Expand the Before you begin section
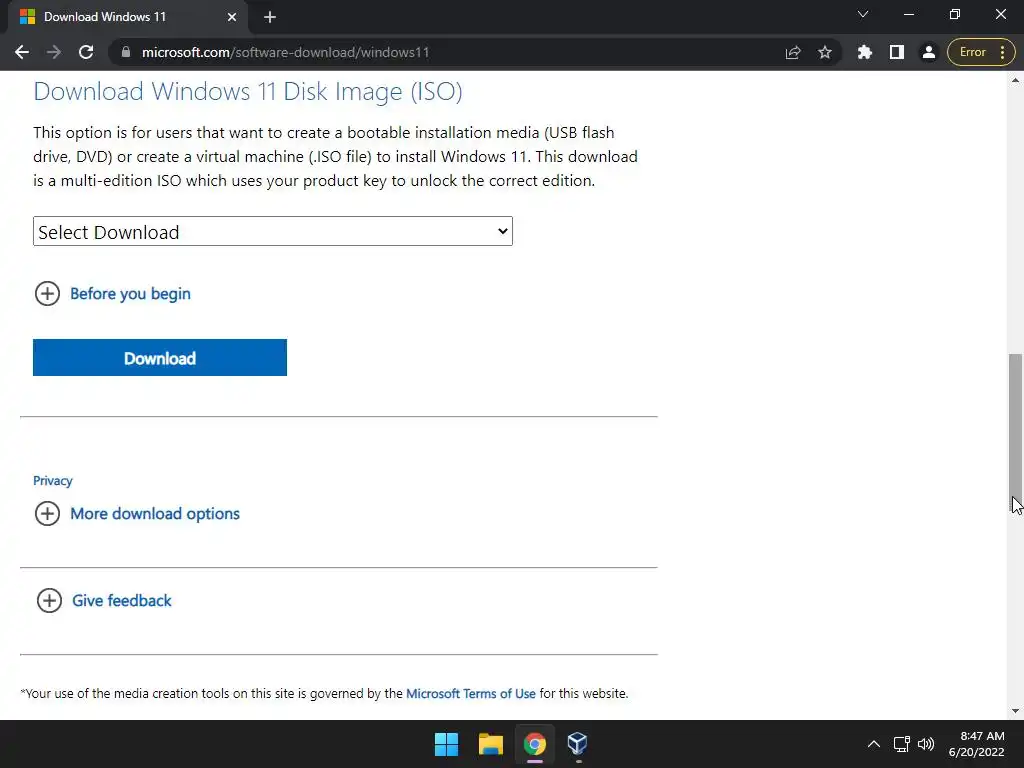The image size is (1024, 768). click(x=47, y=294)
